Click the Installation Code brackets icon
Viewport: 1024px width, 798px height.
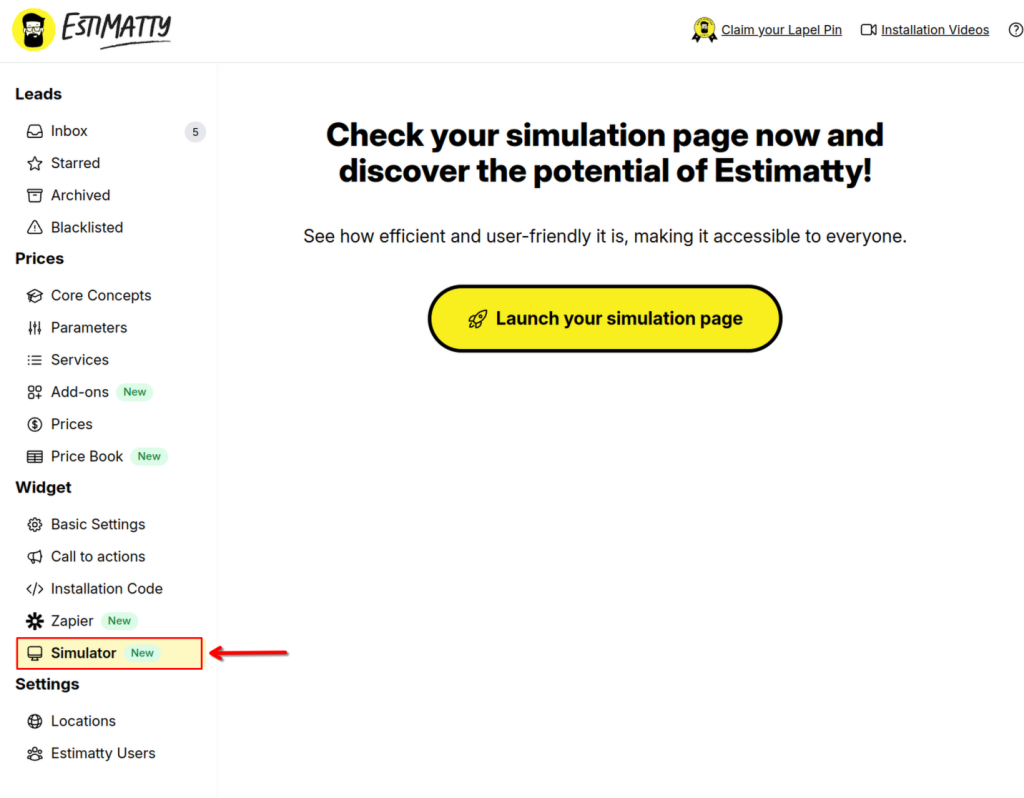(x=35, y=589)
